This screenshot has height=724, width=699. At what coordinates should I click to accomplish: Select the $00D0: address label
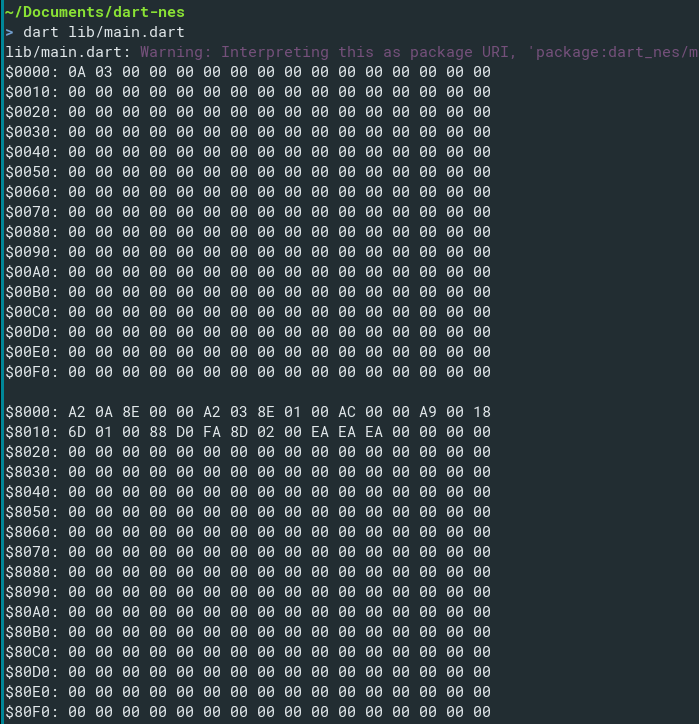click(32, 332)
